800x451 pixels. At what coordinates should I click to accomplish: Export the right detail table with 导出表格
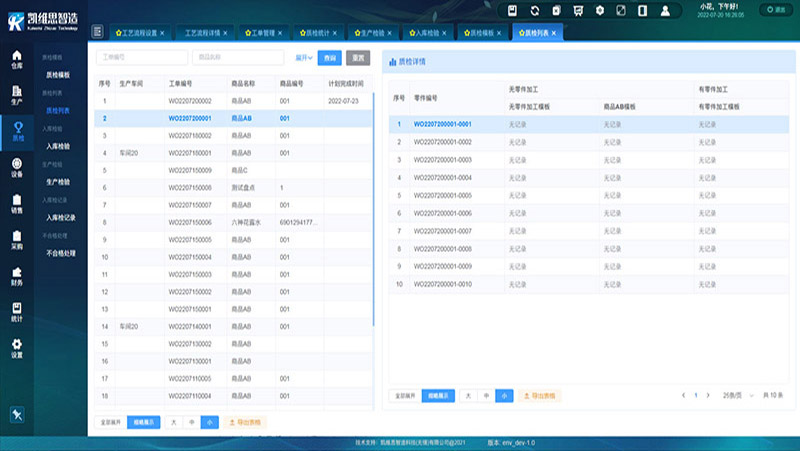click(539, 396)
